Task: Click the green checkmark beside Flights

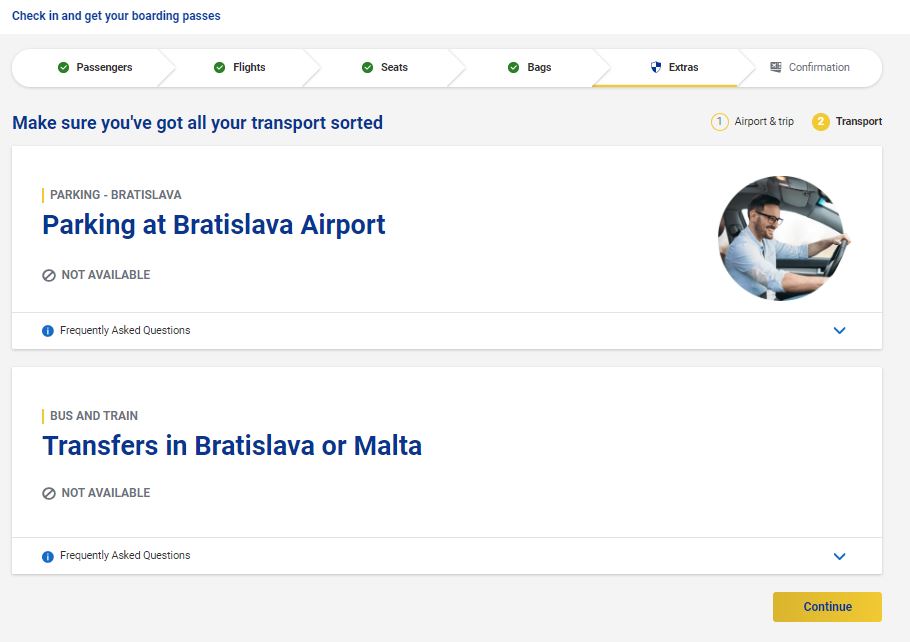Action: [x=220, y=68]
